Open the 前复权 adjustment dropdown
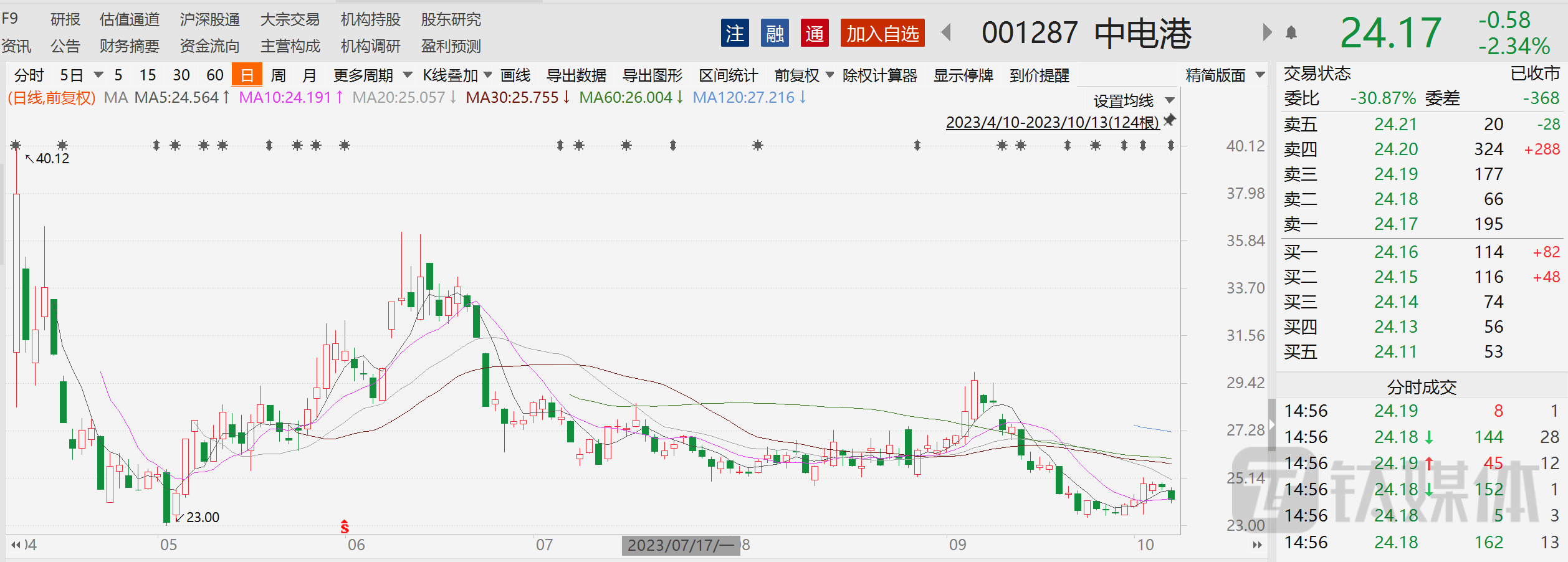Viewport: 1568px width, 562px height. point(803,75)
